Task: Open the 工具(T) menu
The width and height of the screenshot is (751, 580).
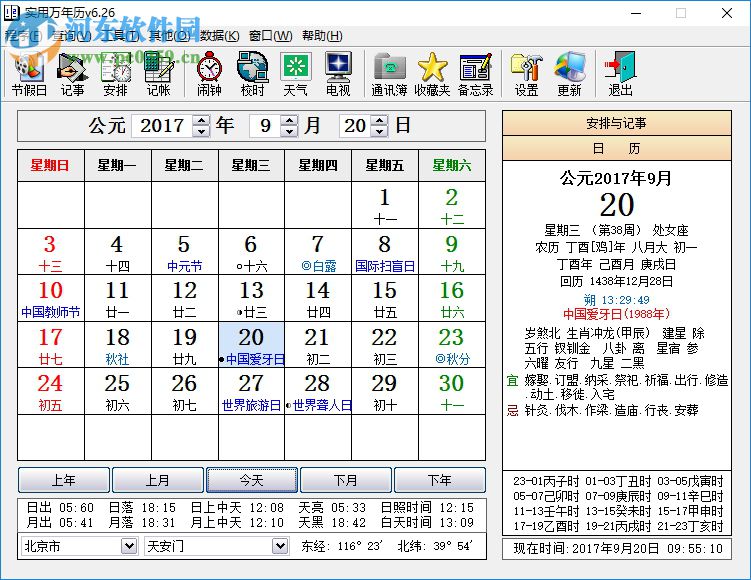Action: (x=121, y=35)
